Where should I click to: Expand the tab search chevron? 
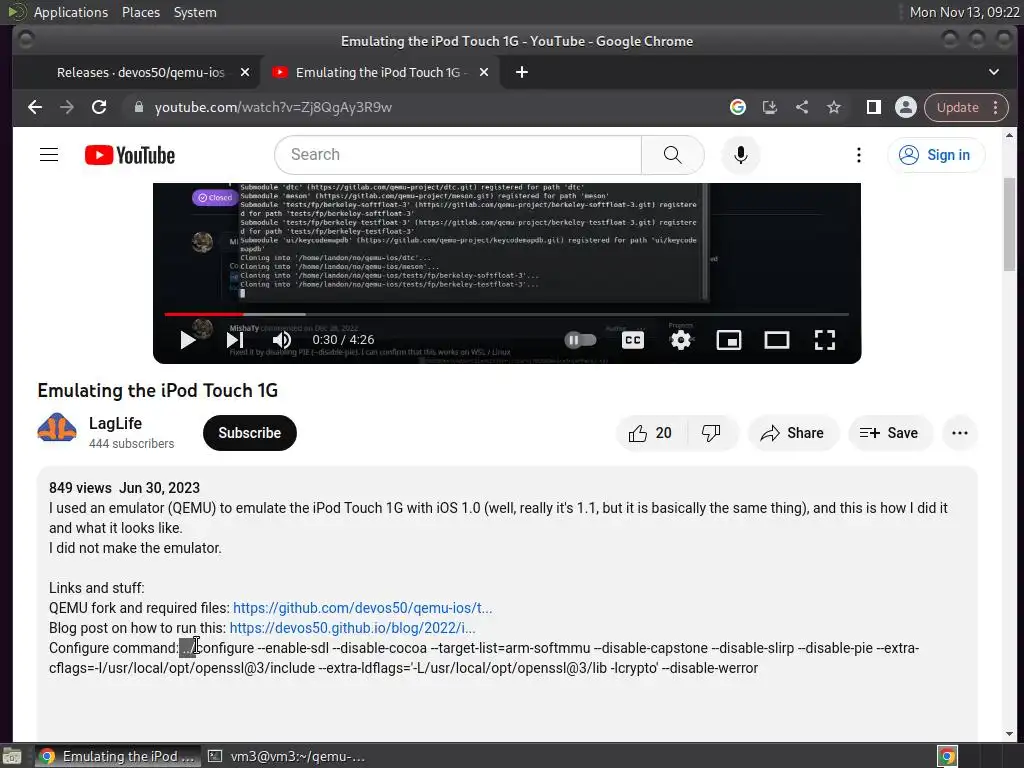point(993,72)
